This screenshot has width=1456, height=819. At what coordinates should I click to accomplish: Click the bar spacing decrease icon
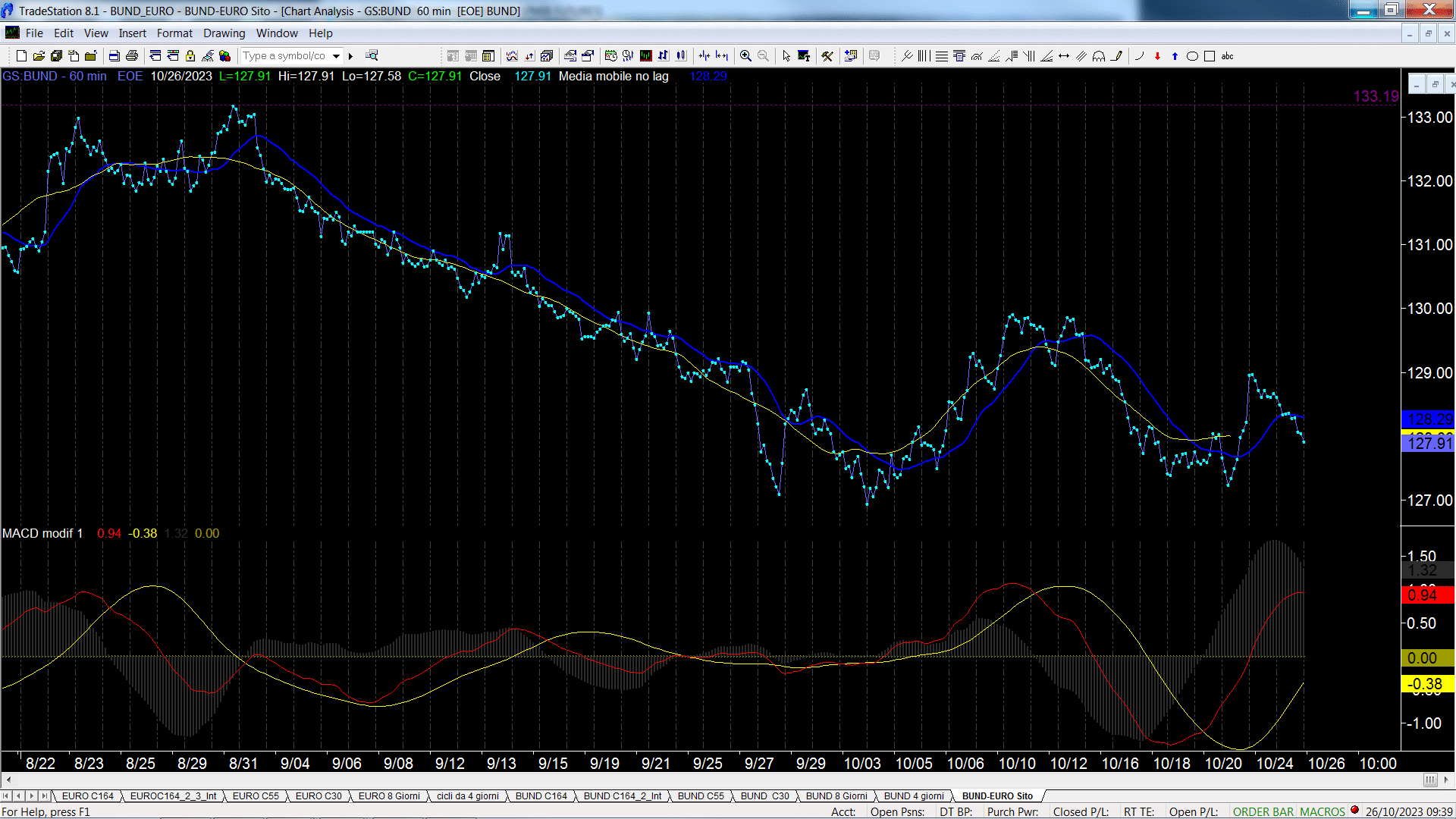(x=704, y=56)
